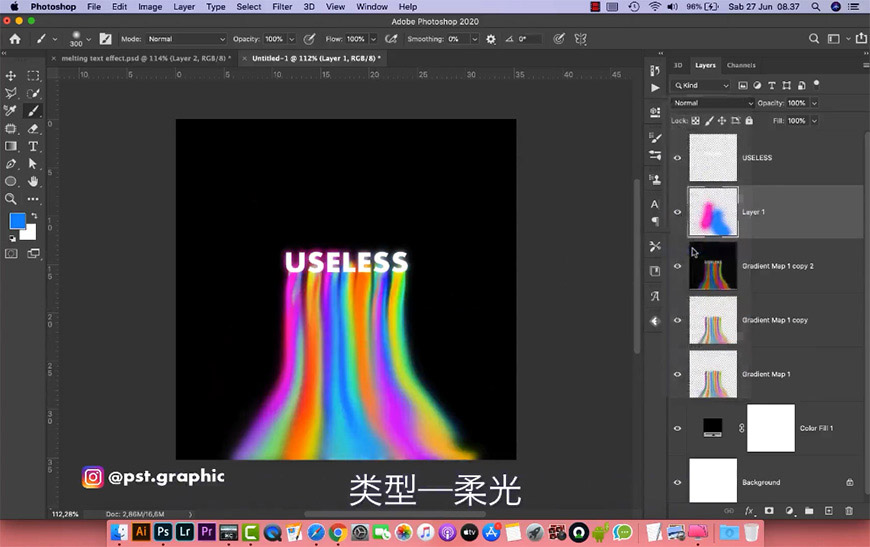The width and height of the screenshot is (870, 547).
Task: Swap foreground and background colors
Action: (x=34, y=215)
